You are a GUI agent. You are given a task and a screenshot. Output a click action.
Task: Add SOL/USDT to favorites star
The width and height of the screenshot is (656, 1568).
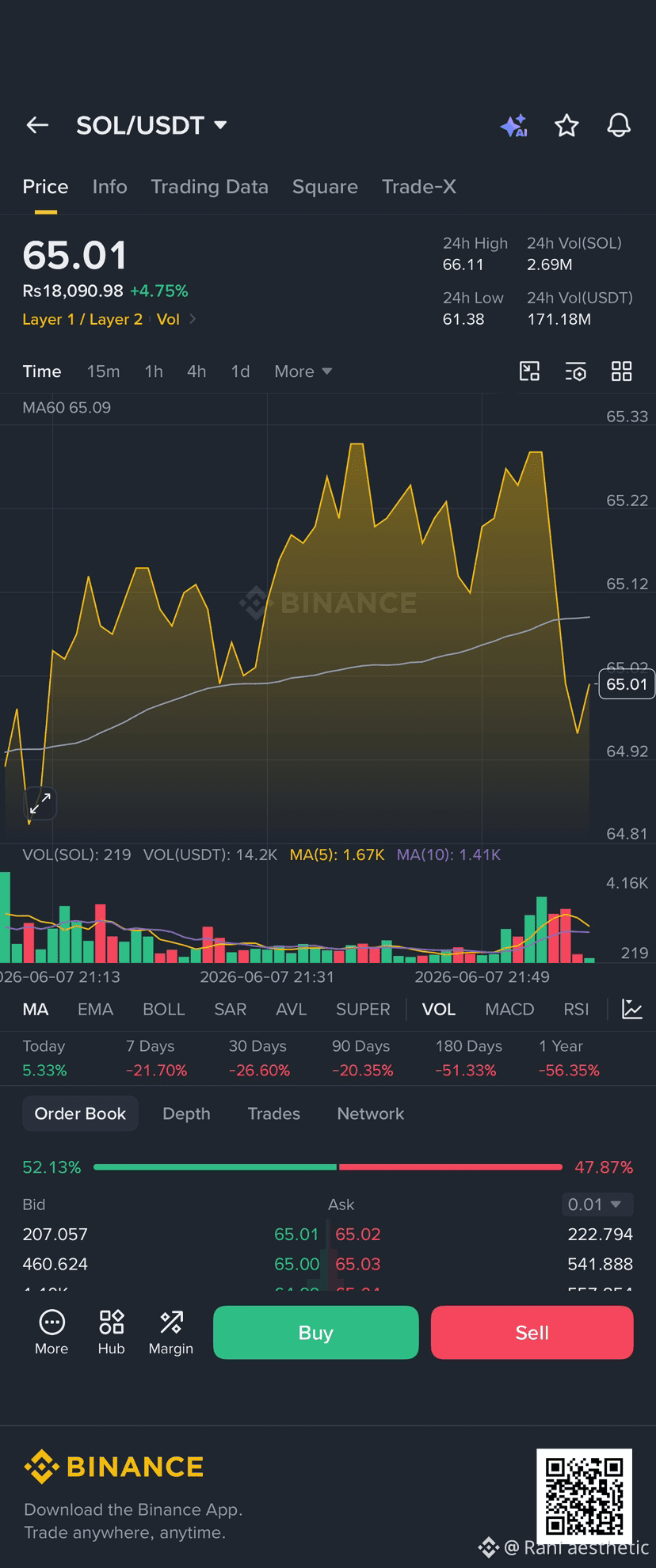tap(566, 125)
